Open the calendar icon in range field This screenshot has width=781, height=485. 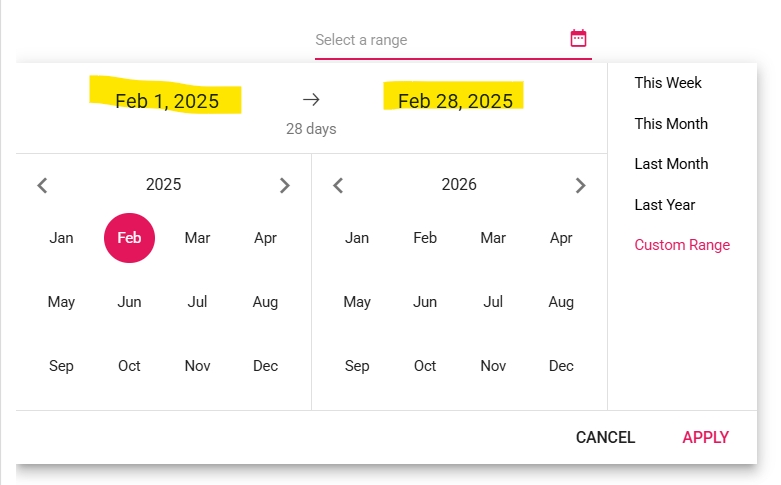(578, 39)
